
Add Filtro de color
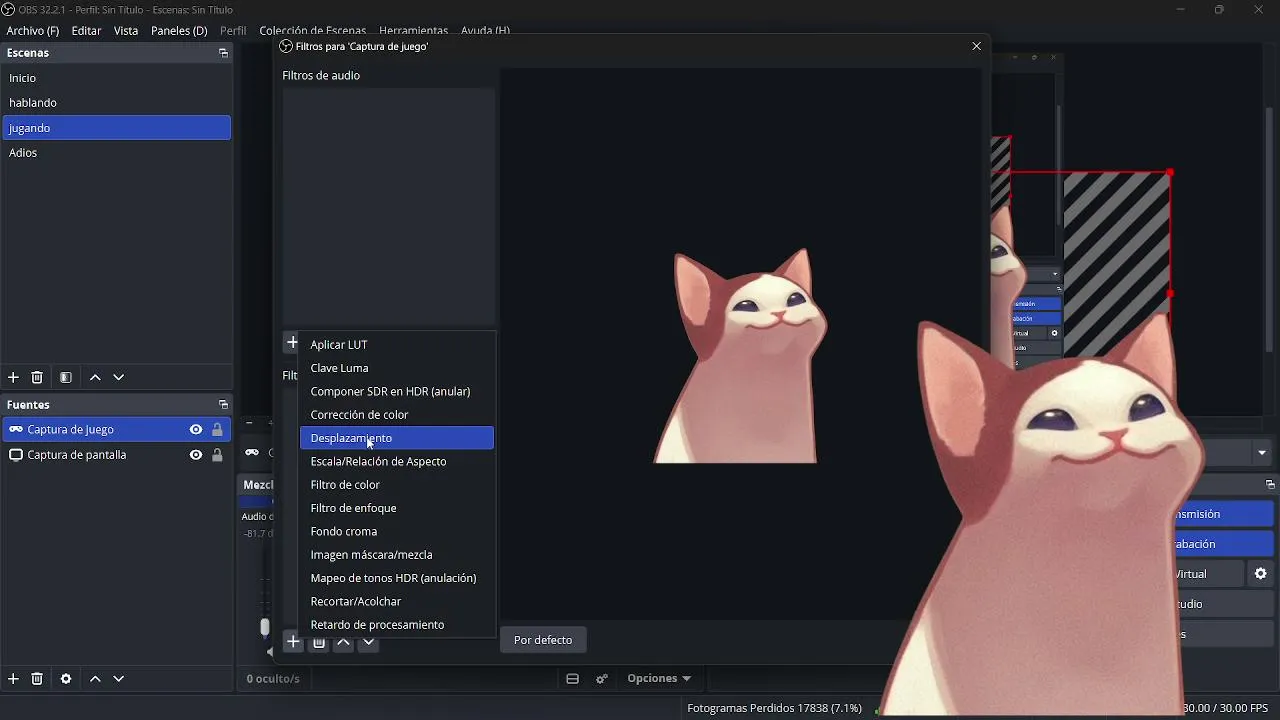point(397,485)
